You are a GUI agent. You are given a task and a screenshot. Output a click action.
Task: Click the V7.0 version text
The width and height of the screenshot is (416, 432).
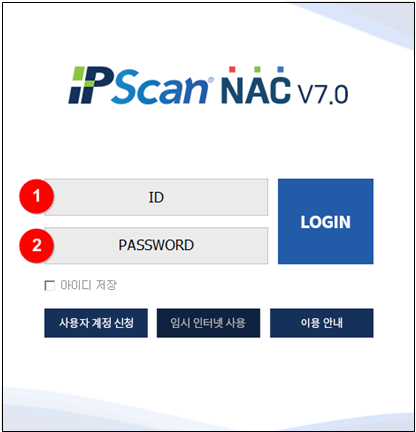pyautogui.click(x=323, y=94)
